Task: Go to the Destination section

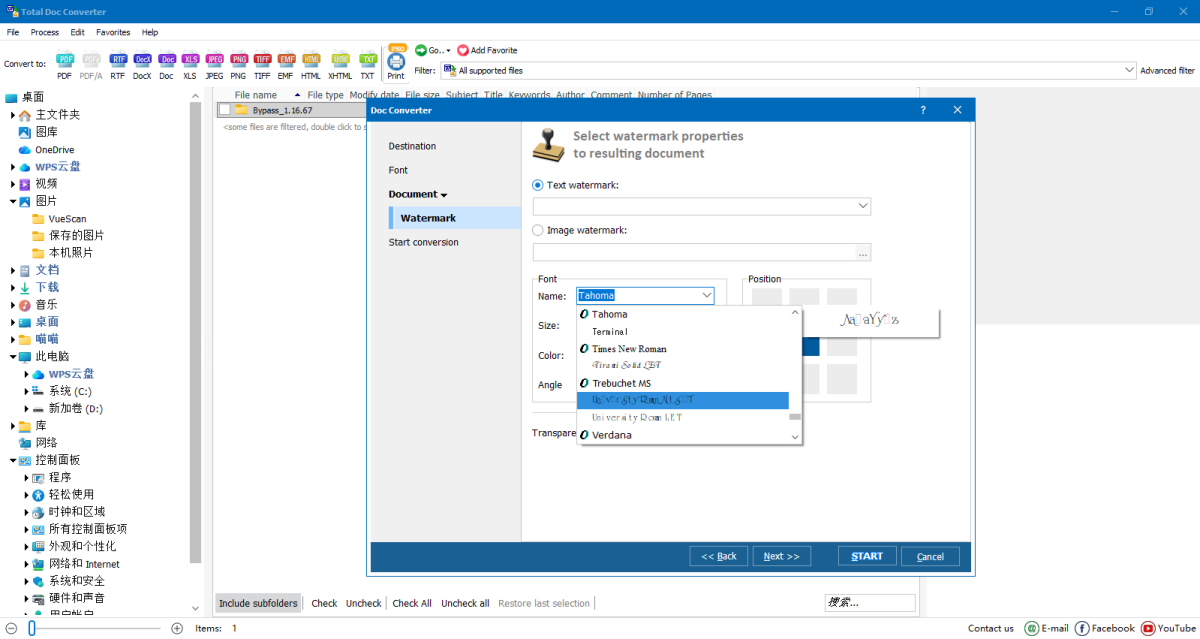Action: click(x=412, y=146)
